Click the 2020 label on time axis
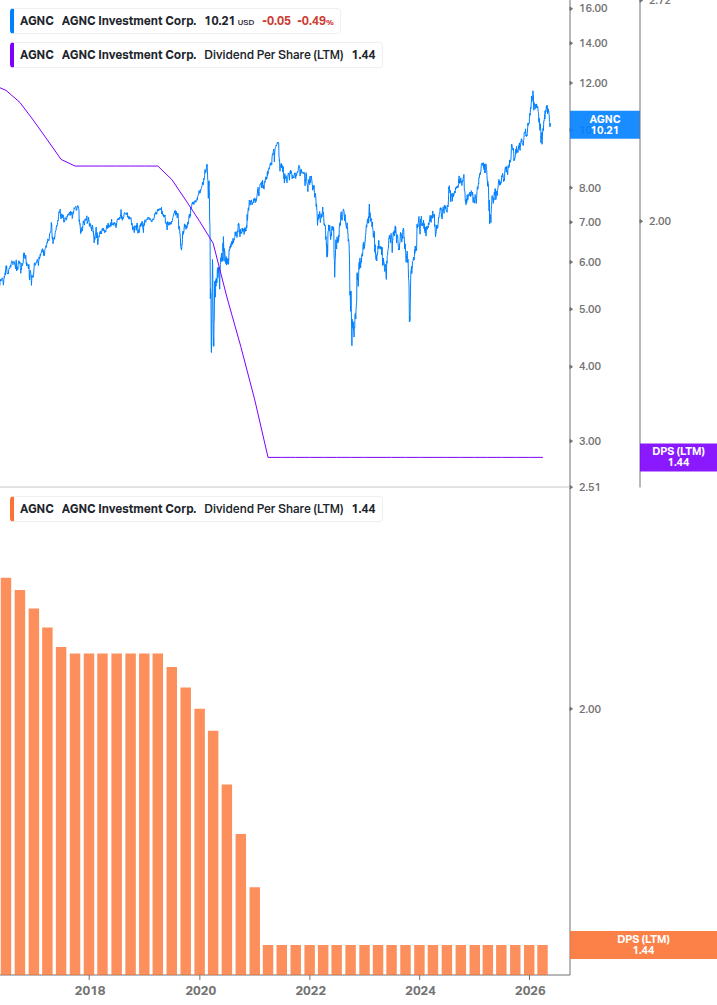Image resolution: width=717 pixels, height=1005 pixels. (x=201, y=991)
